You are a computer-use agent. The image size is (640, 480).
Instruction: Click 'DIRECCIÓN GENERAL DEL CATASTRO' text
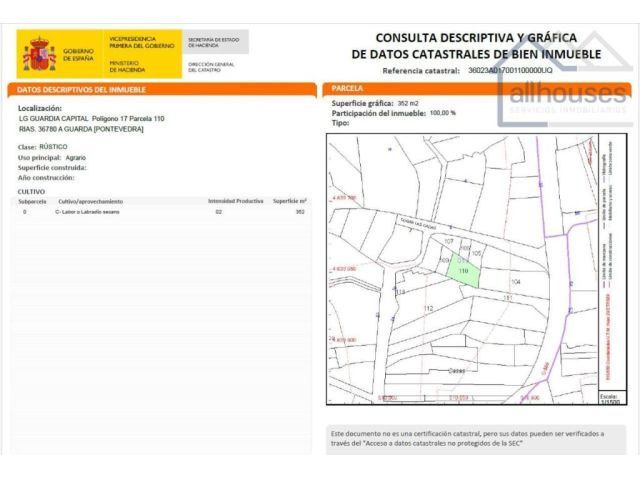click(x=211, y=67)
